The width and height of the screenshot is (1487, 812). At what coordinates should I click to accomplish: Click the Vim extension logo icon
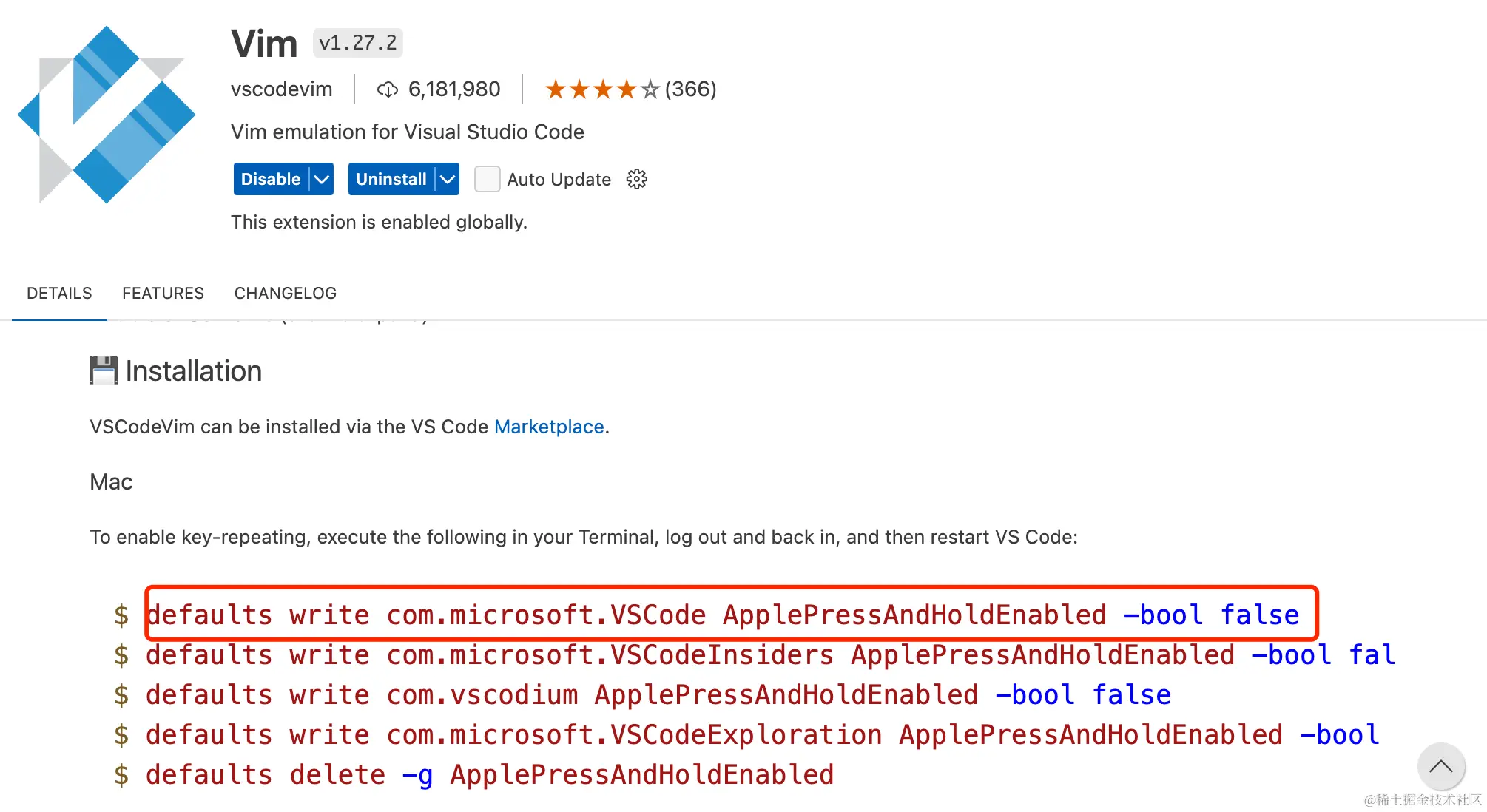[x=107, y=115]
